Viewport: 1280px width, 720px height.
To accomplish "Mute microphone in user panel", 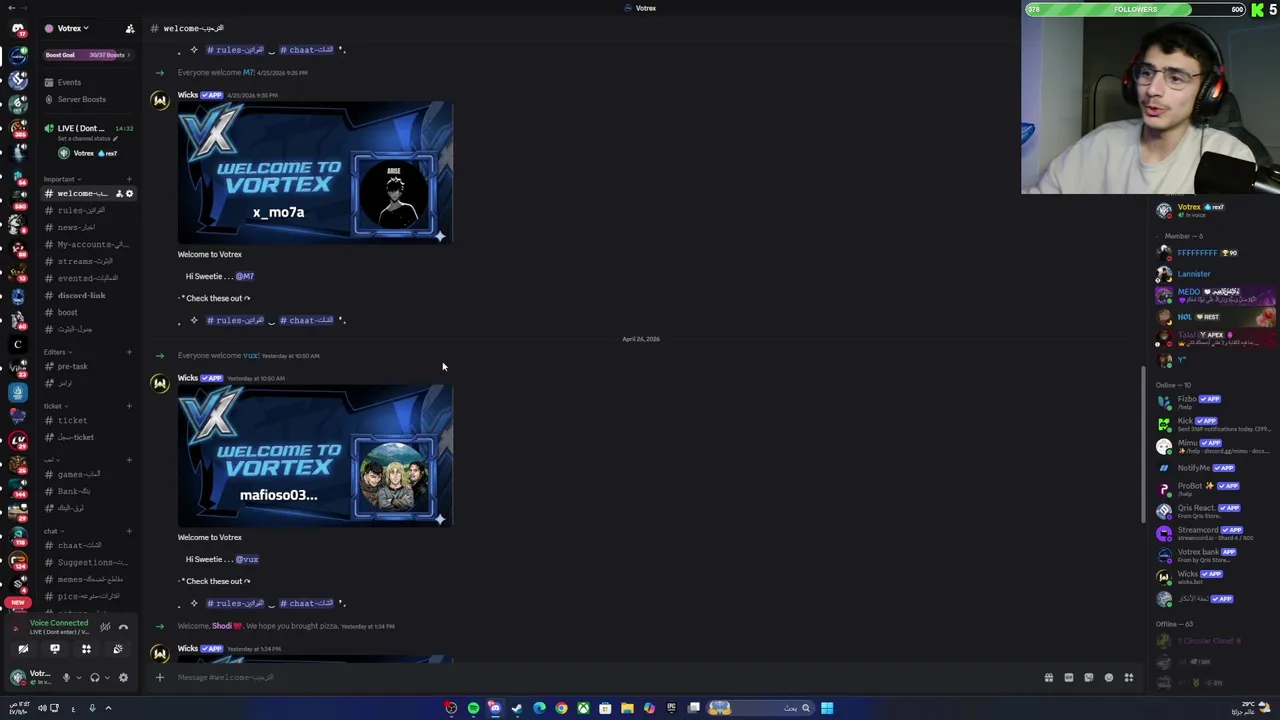I will (66, 677).
